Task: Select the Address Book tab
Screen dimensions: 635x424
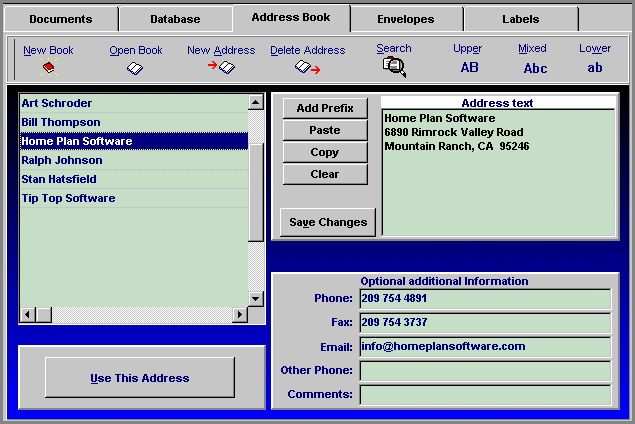Action: pos(291,17)
